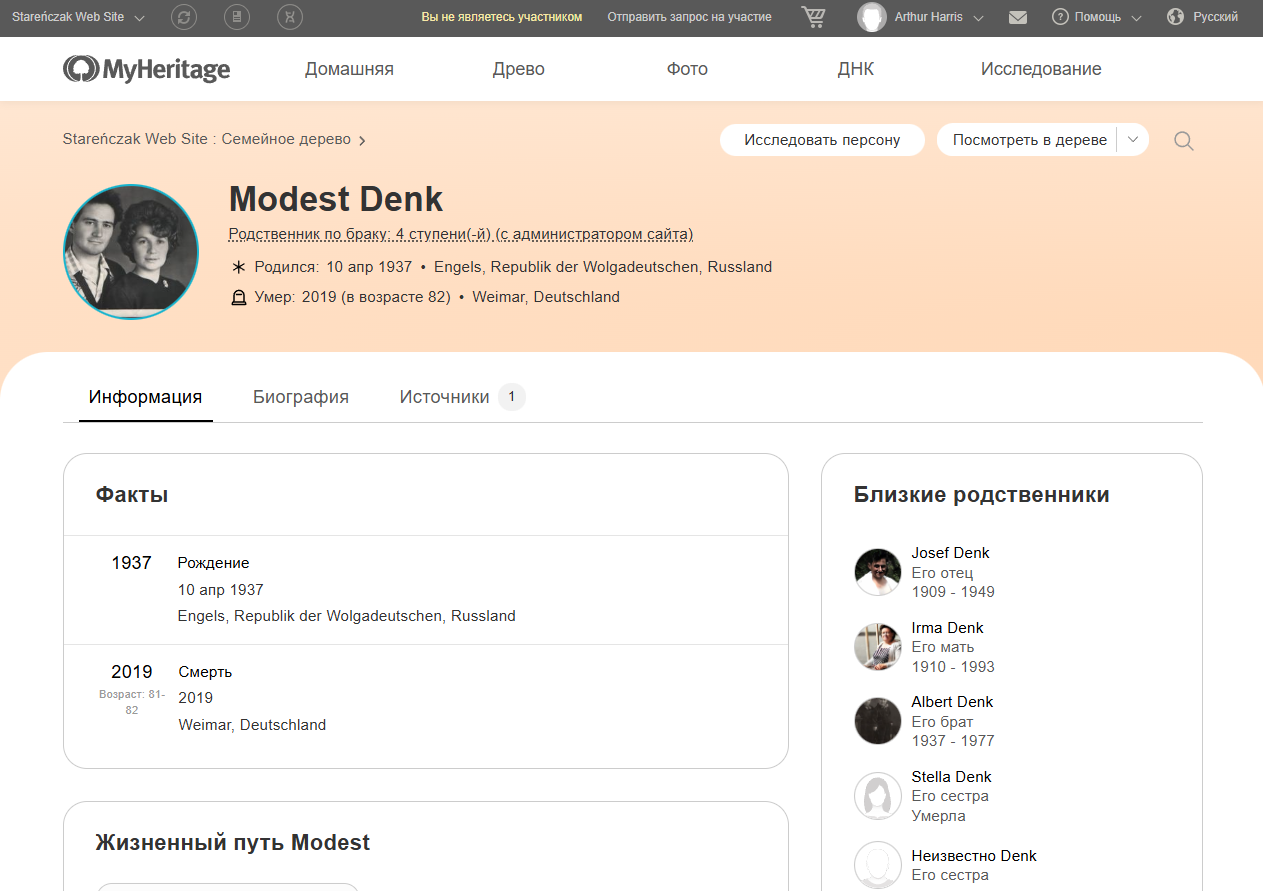
Task: Click the DNA helix icon in top bar
Action: click(290, 17)
